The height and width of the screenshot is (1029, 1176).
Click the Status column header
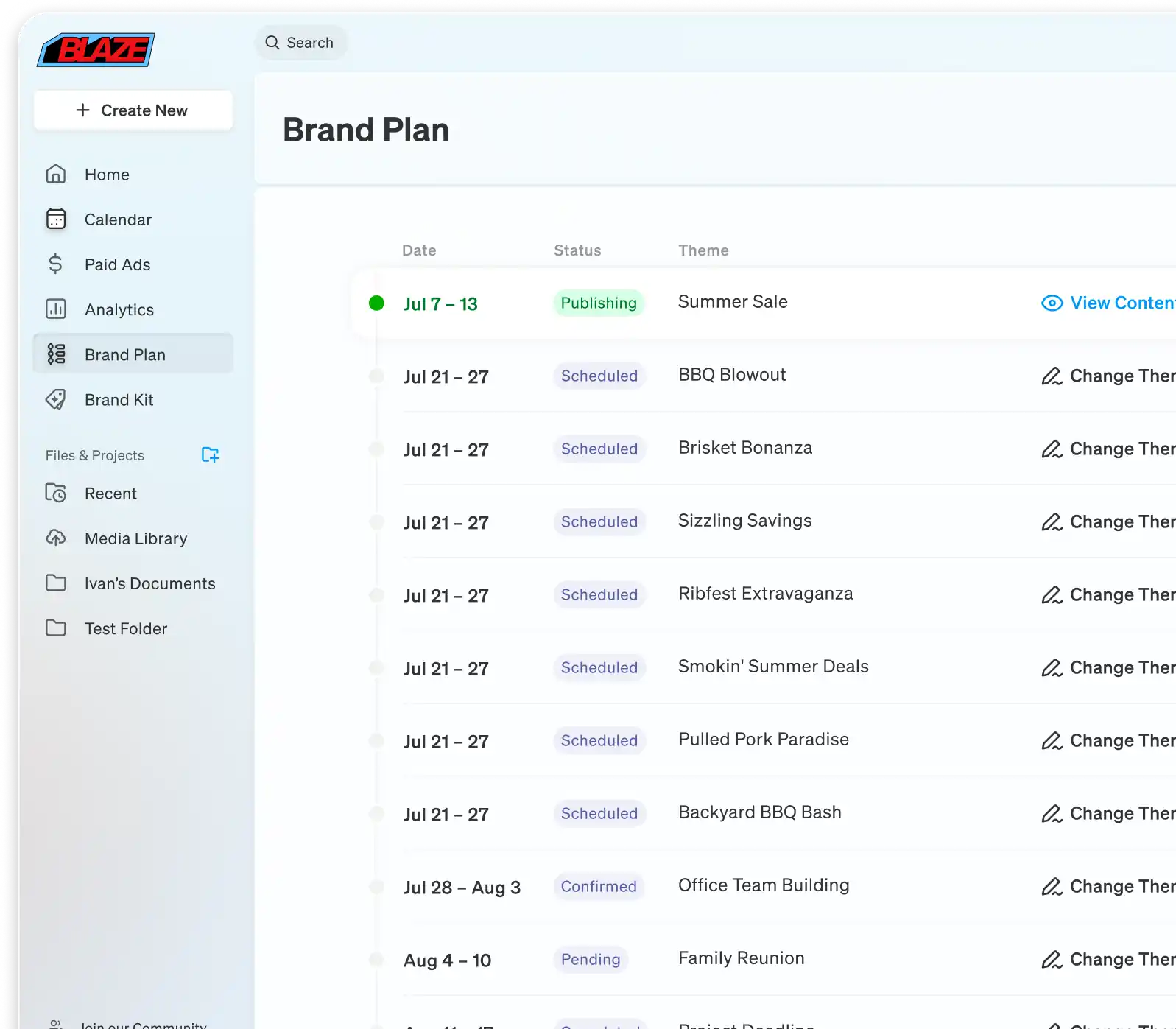coord(577,250)
